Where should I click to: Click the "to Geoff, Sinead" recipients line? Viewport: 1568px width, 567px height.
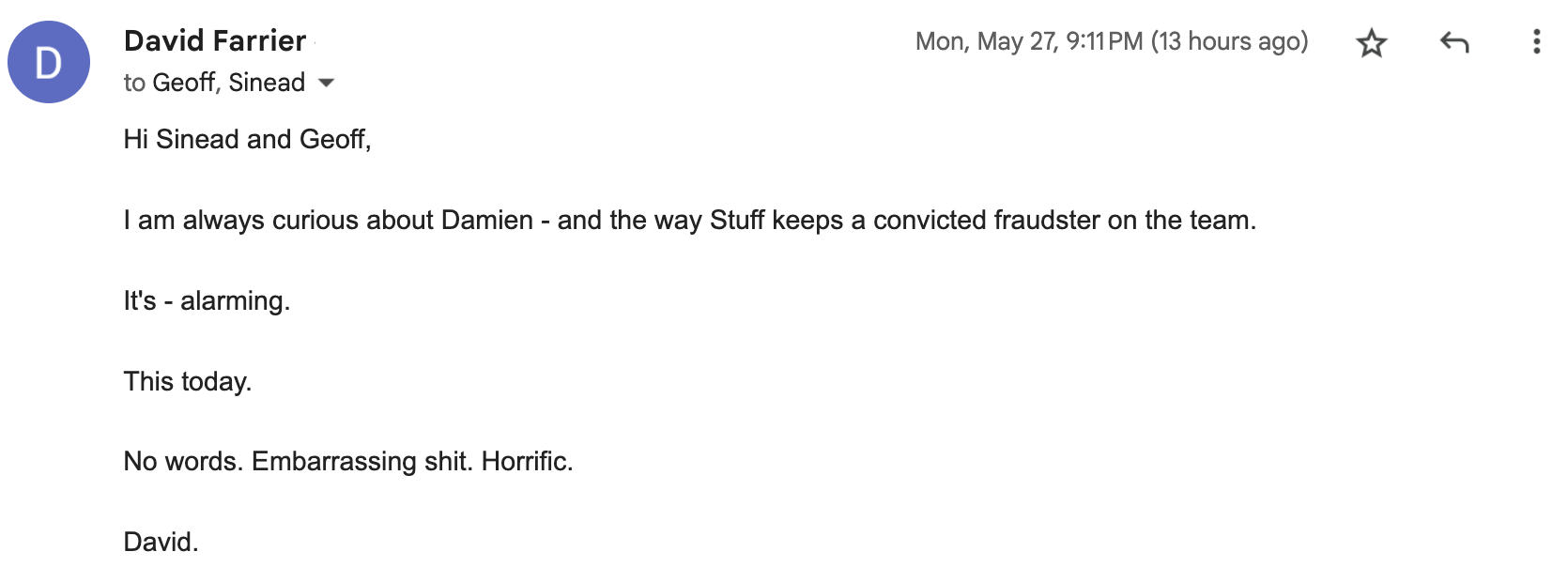click(214, 83)
